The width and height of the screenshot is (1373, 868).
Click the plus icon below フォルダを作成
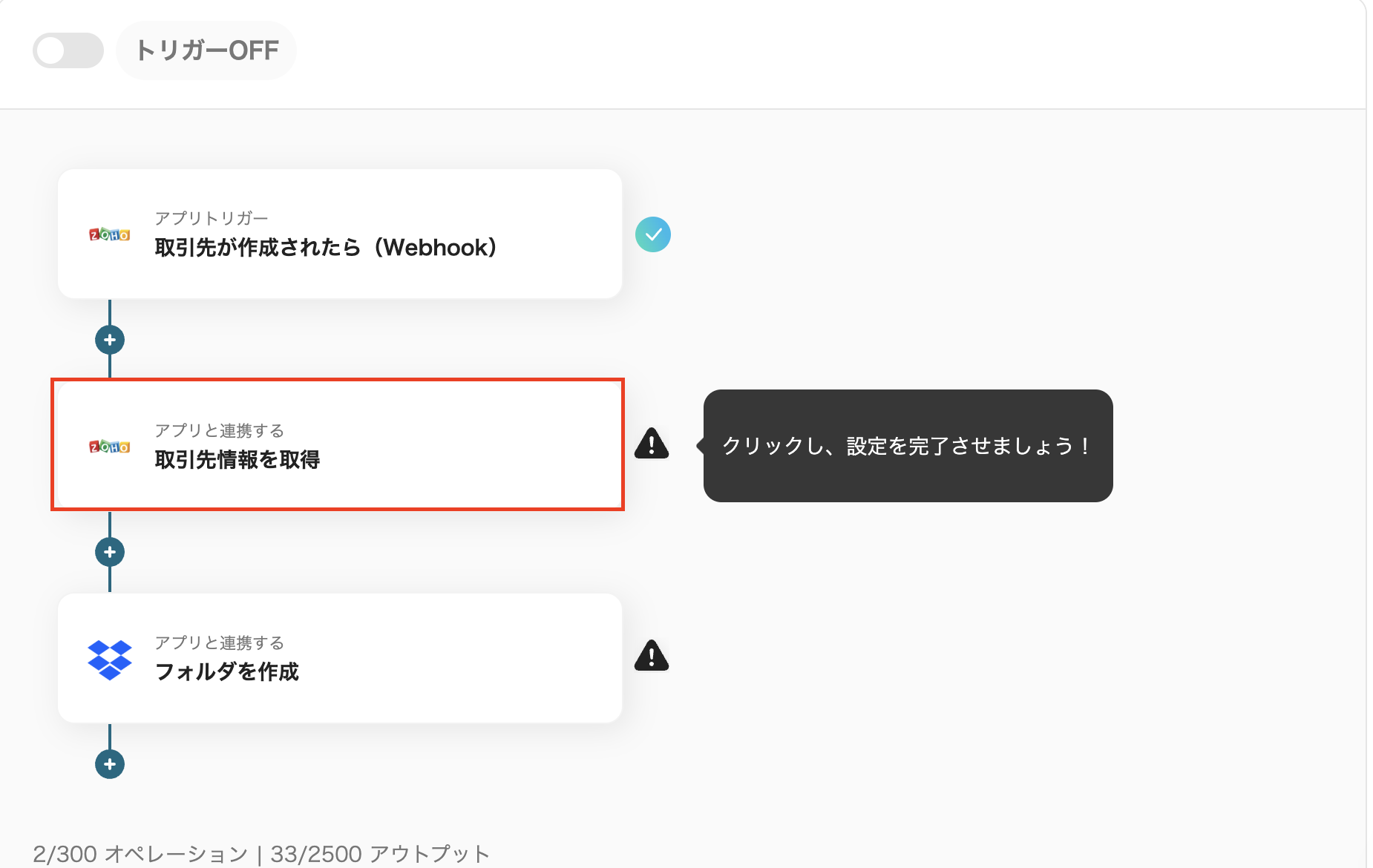110,763
